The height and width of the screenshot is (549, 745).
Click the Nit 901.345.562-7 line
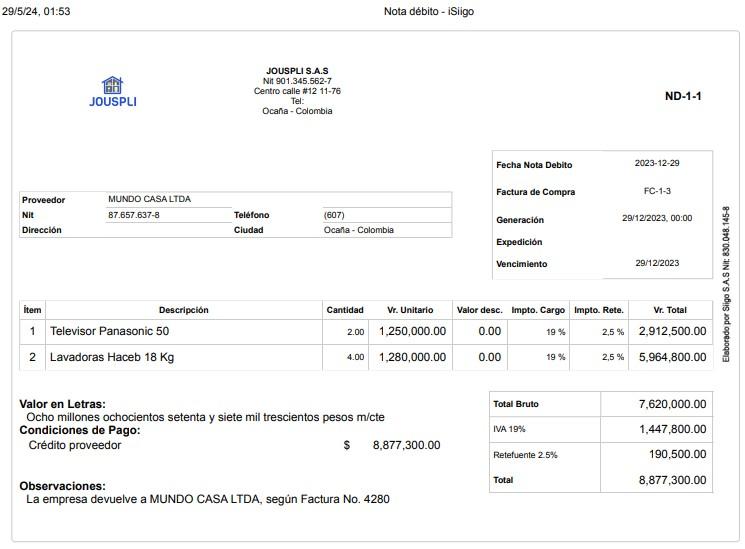coord(297,81)
